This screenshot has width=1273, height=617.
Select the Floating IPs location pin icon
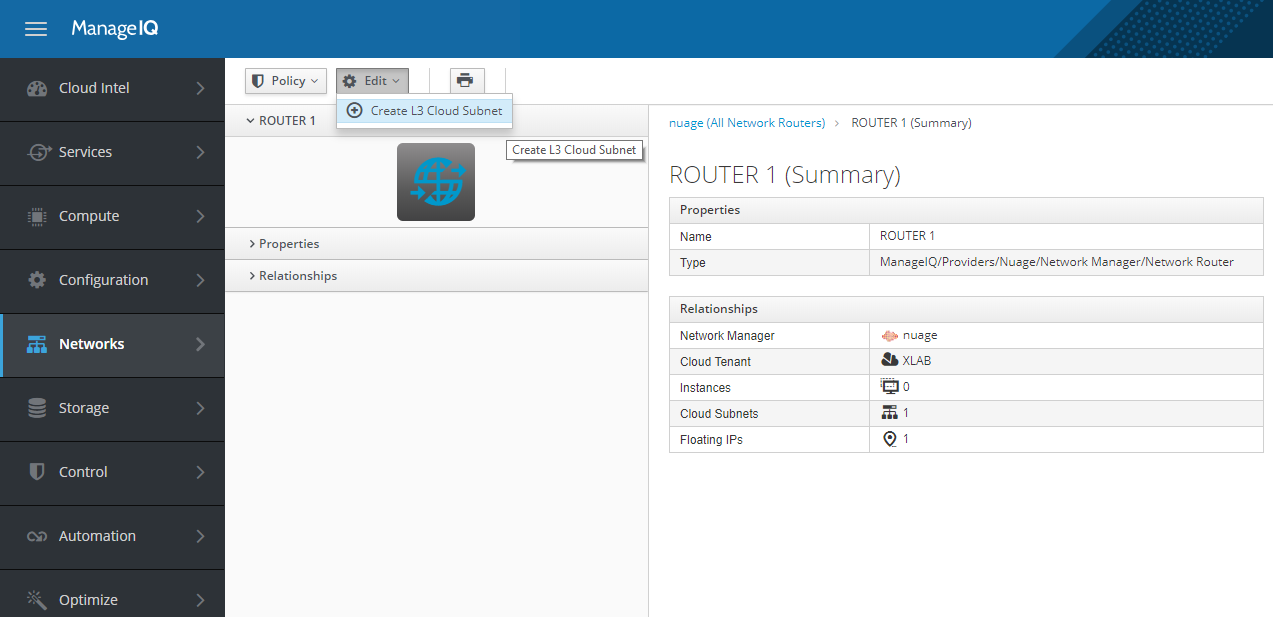point(890,438)
